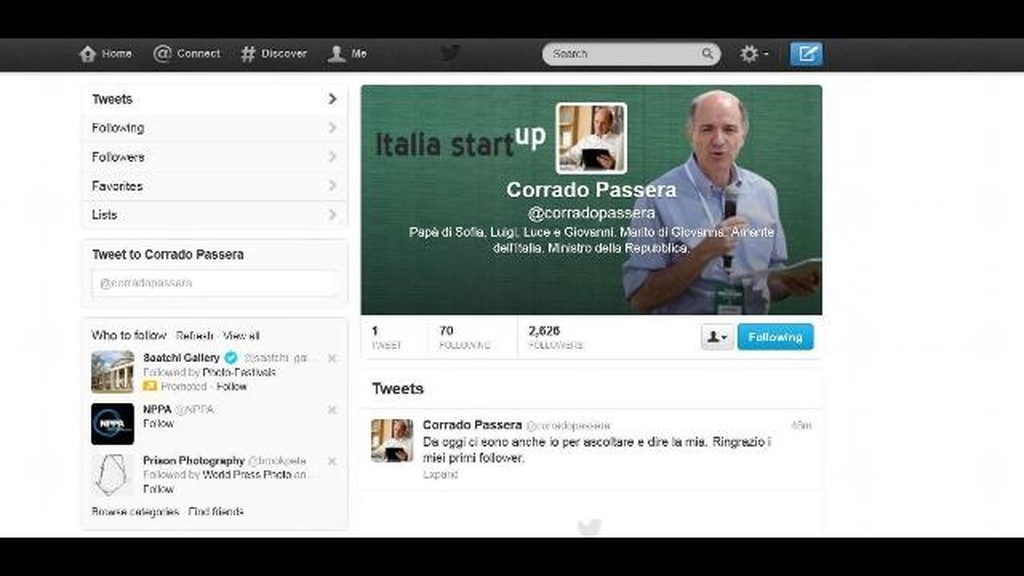The height and width of the screenshot is (576, 1024).
Task: Click the profile picture in header banner
Action: 591,138
